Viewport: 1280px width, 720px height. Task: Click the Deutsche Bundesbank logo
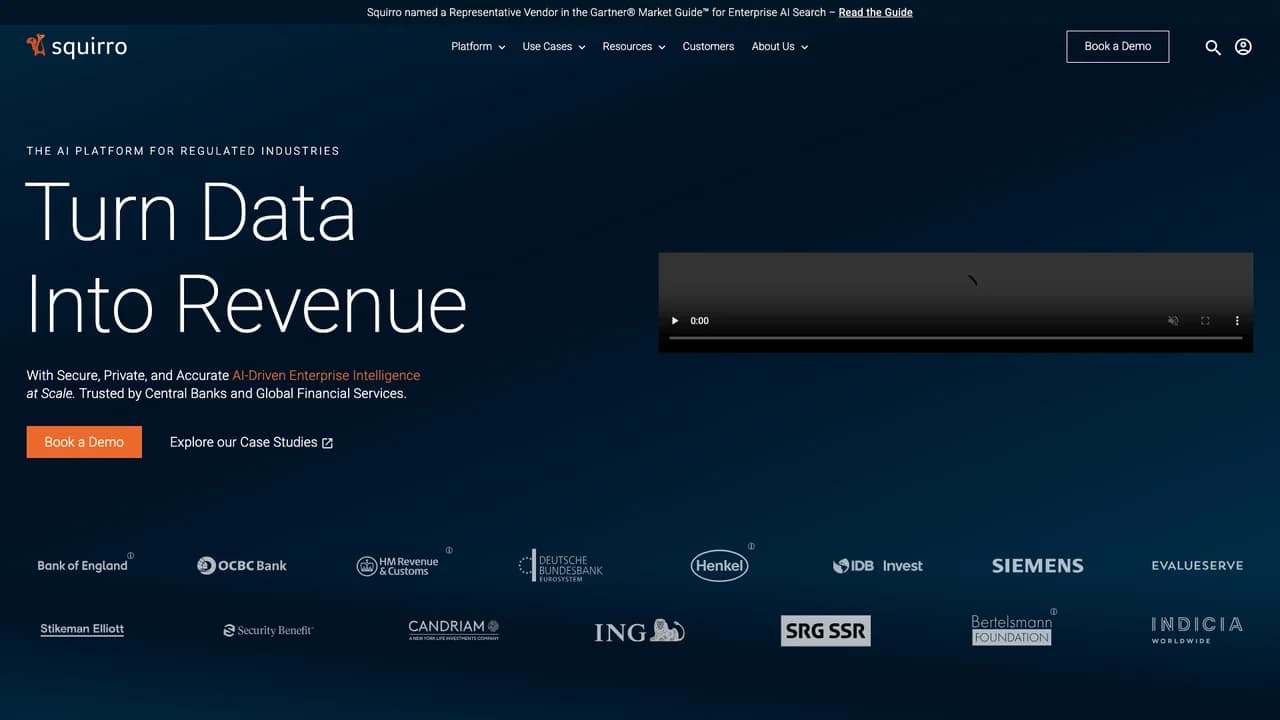561,566
